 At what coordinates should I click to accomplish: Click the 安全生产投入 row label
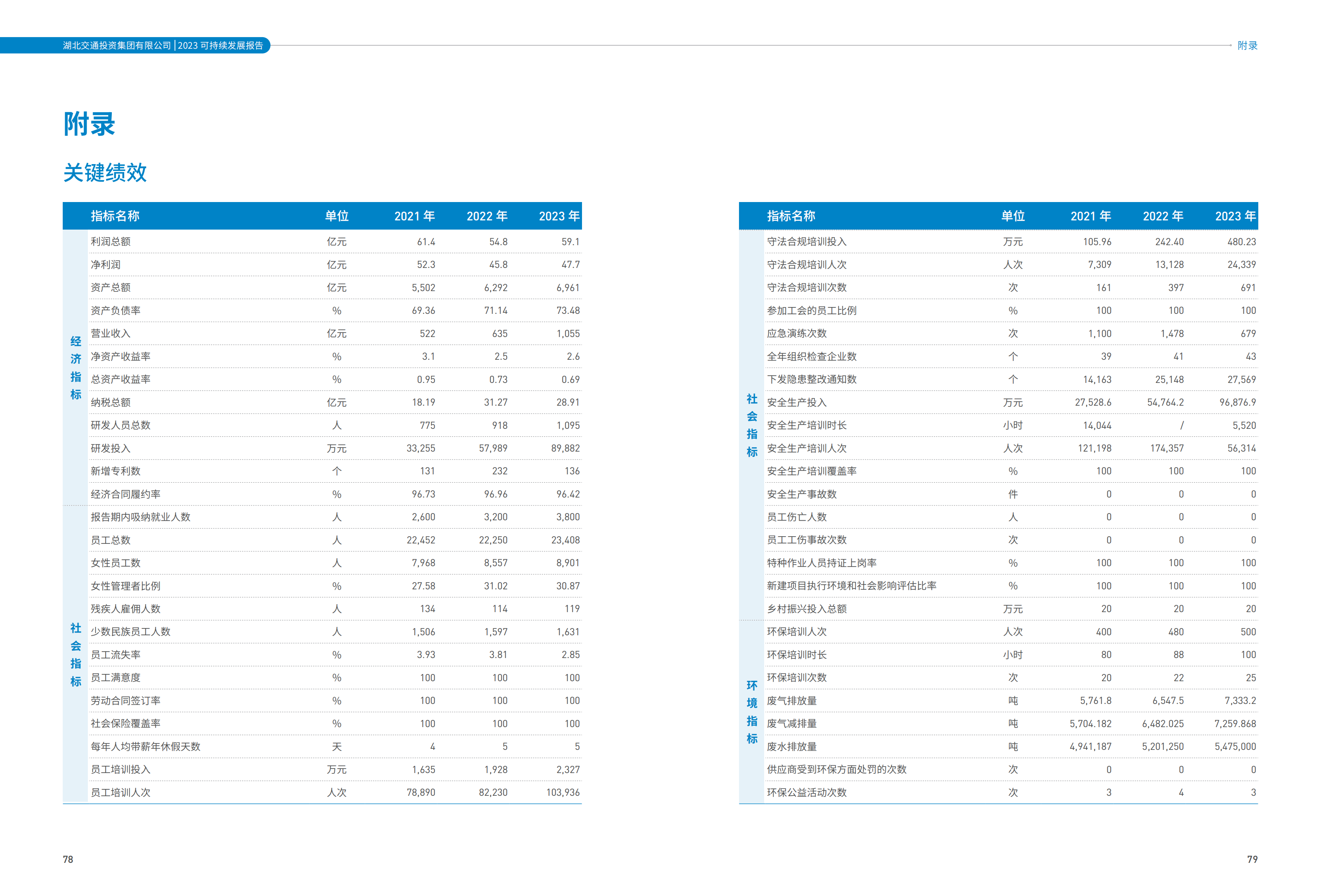pyautogui.click(x=797, y=402)
